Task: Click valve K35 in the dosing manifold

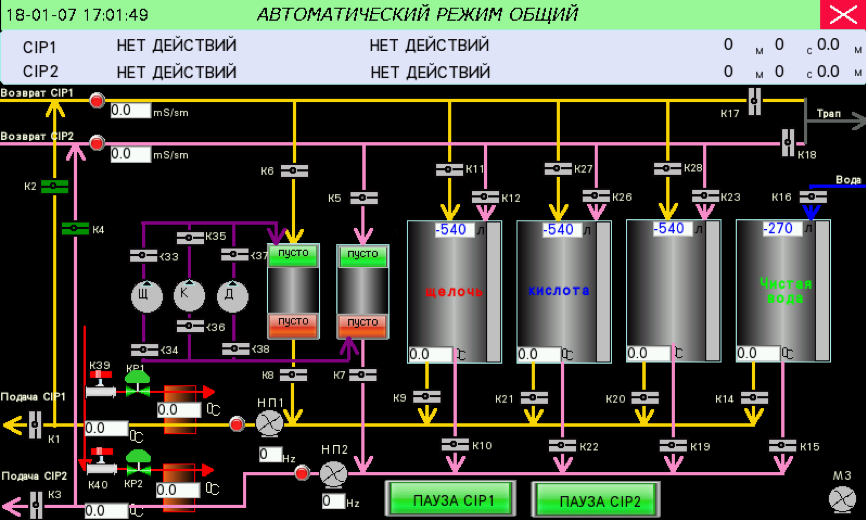Action: click(190, 238)
